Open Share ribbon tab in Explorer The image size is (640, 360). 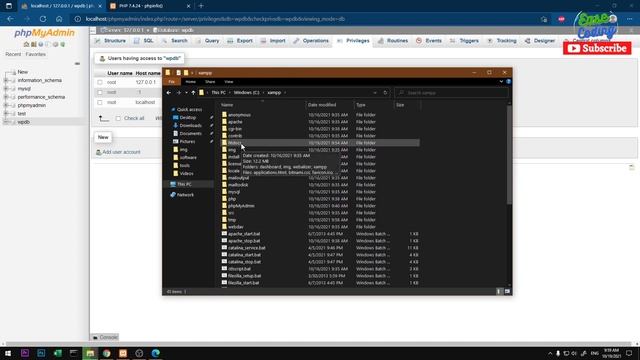pyautogui.click(x=210, y=82)
